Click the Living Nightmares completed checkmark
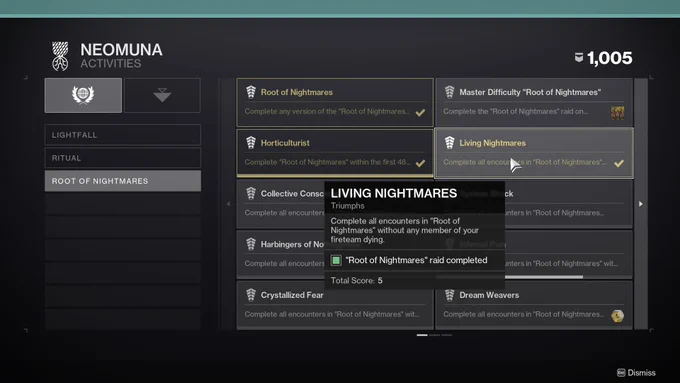The width and height of the screenshot is (680, 383). click(619, 164)
